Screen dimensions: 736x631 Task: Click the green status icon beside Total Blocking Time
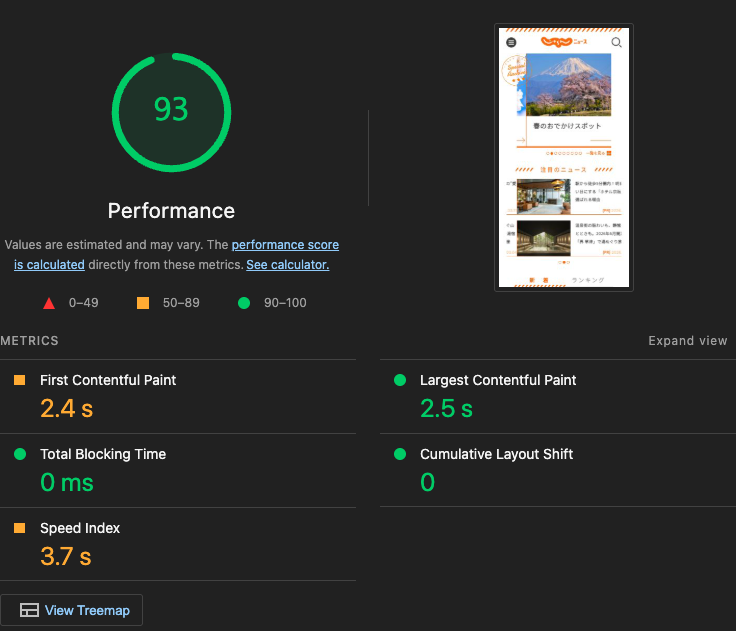[20, 454]
